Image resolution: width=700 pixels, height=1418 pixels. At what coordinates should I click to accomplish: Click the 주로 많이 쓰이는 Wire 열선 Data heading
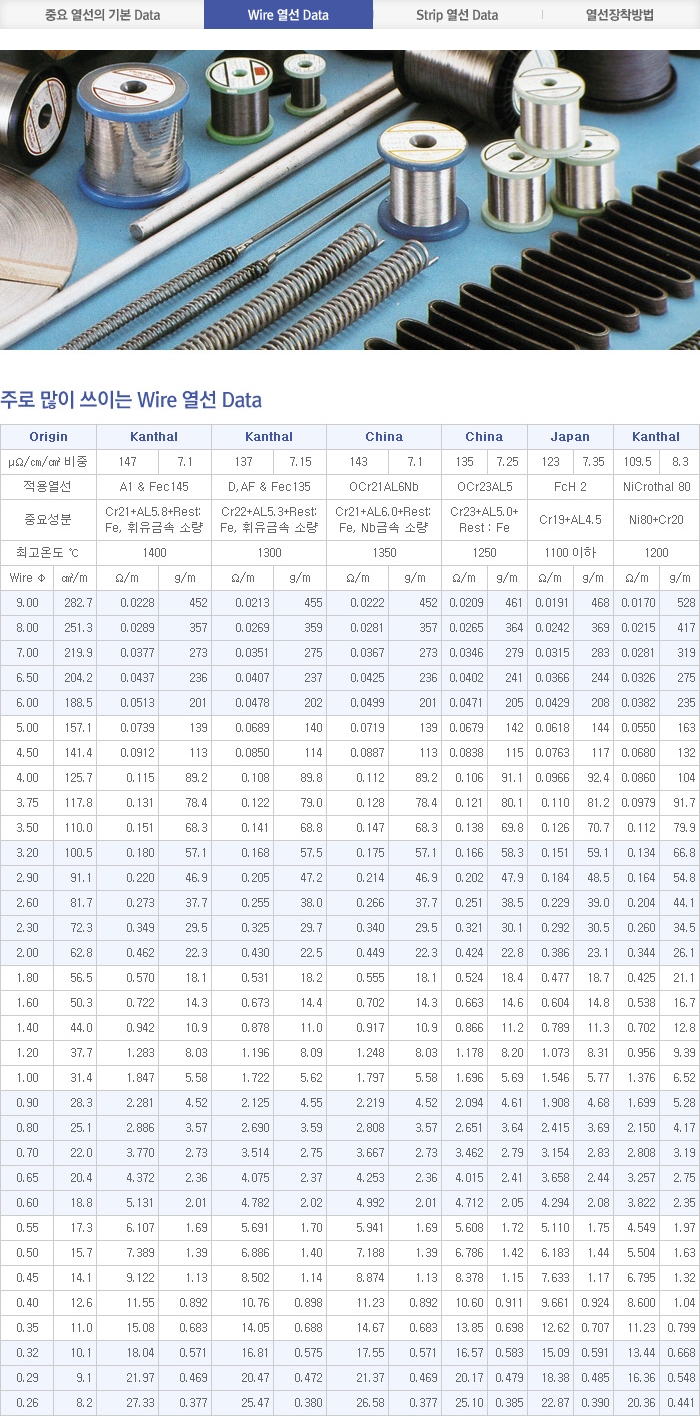pyautogui.click(x=131, y=401)
